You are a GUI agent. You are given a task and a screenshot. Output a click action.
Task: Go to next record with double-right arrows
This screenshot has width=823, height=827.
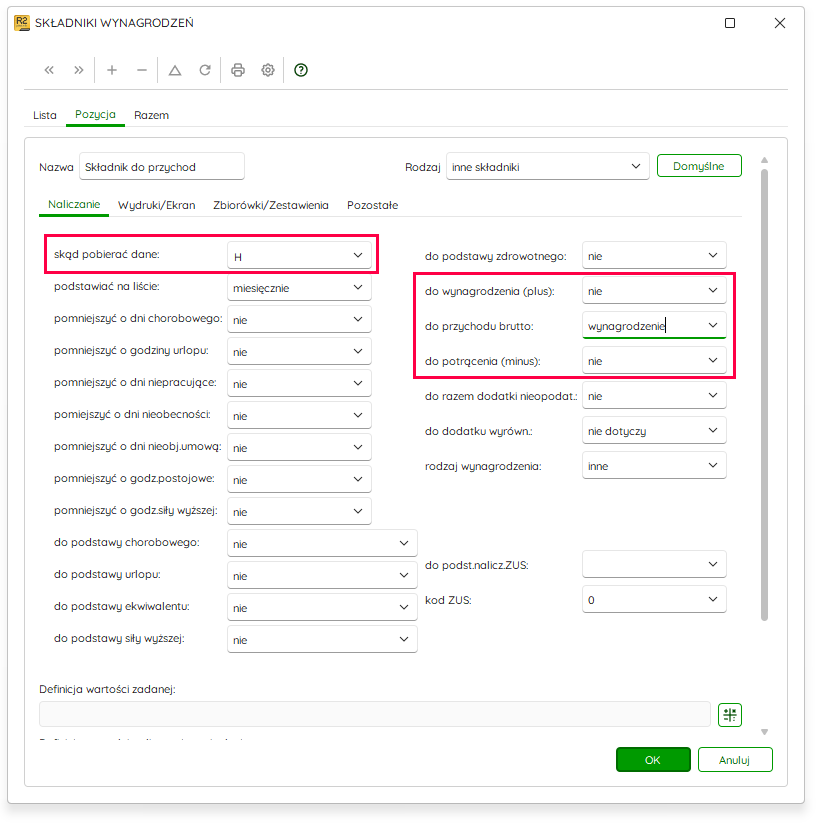click(79, 70)
